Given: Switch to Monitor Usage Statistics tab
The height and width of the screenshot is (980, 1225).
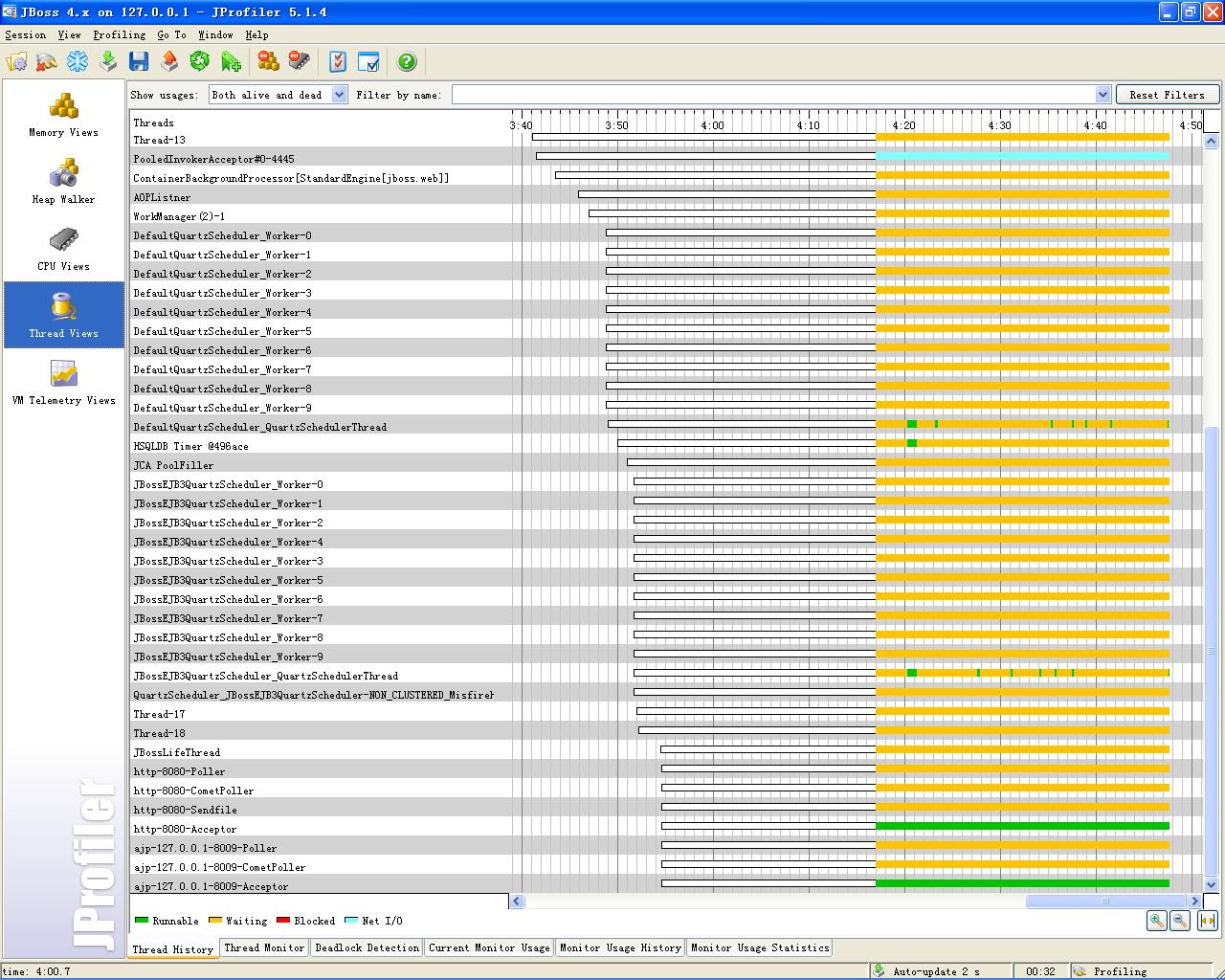Looking at the screenshot, I should pos(760,947).
